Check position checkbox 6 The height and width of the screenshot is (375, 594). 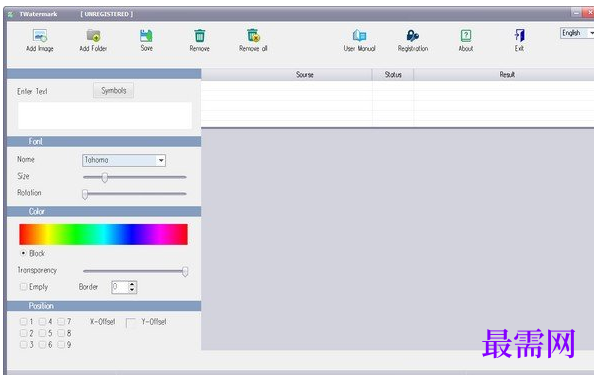42,344
